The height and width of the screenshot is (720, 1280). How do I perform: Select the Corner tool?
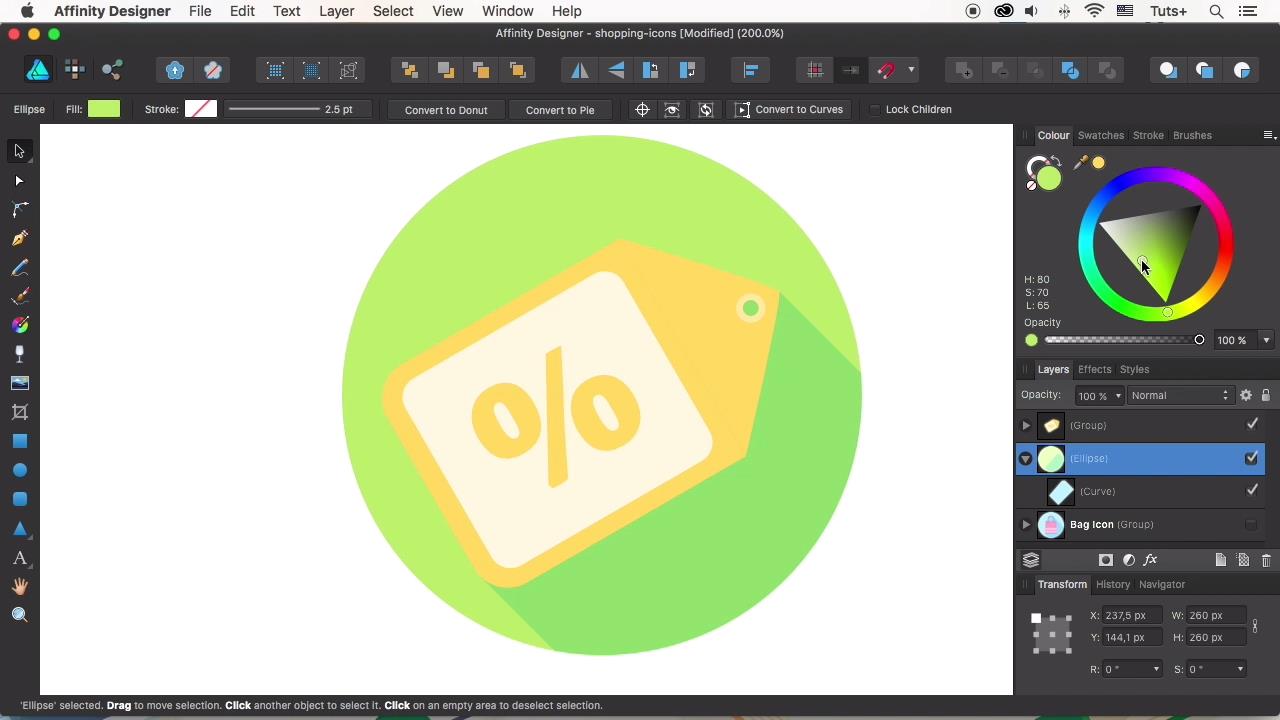coord(19,209)
